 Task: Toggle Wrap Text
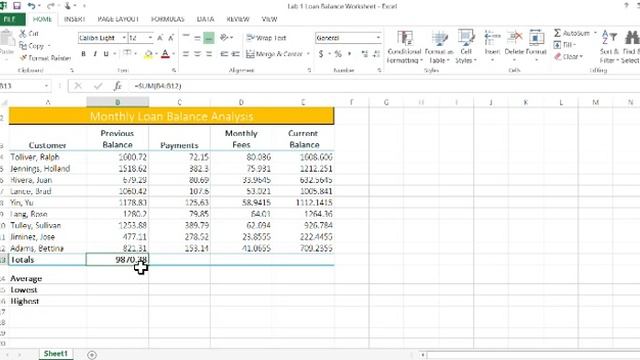click(x=266, y=38)
